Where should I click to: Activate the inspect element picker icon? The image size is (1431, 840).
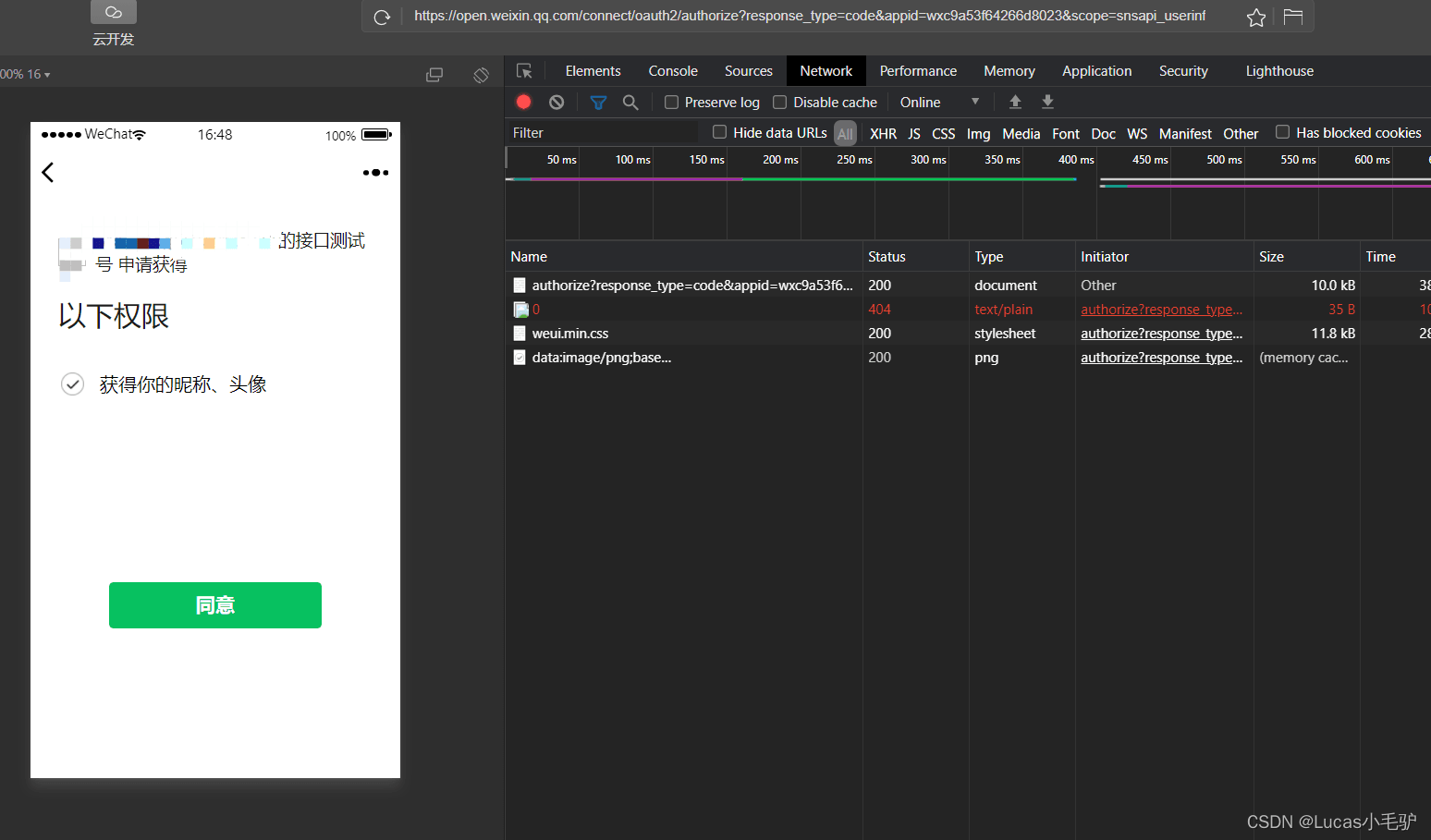(x=524, y=71)
